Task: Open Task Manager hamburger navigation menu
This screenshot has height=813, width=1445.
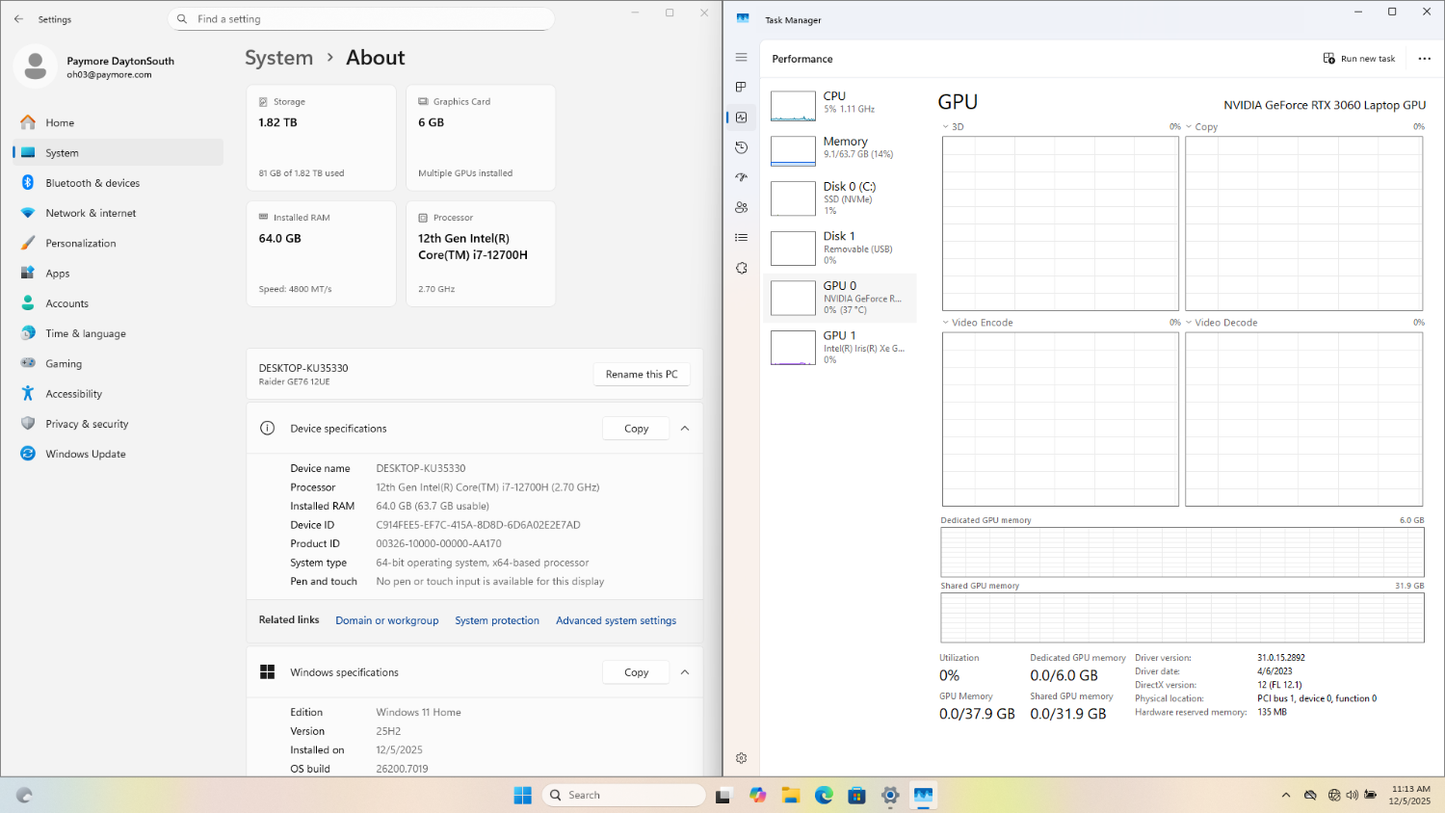Action: click(741, 58)
